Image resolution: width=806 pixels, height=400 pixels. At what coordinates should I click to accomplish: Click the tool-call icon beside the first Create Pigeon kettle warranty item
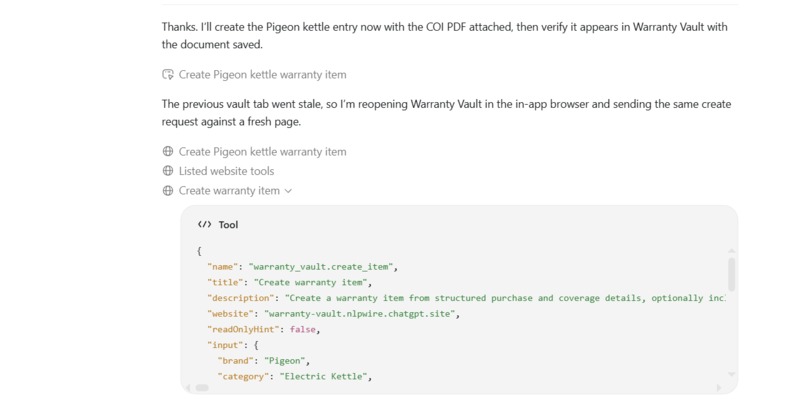(x=168, y=75)
